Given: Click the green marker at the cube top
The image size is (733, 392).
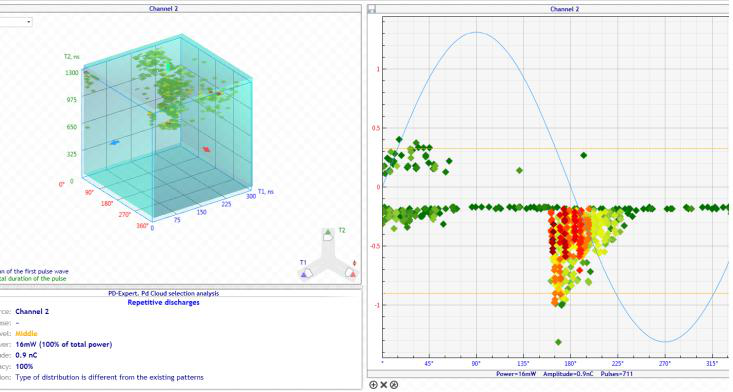Looking at the screenshot, I should pos(169,67).
